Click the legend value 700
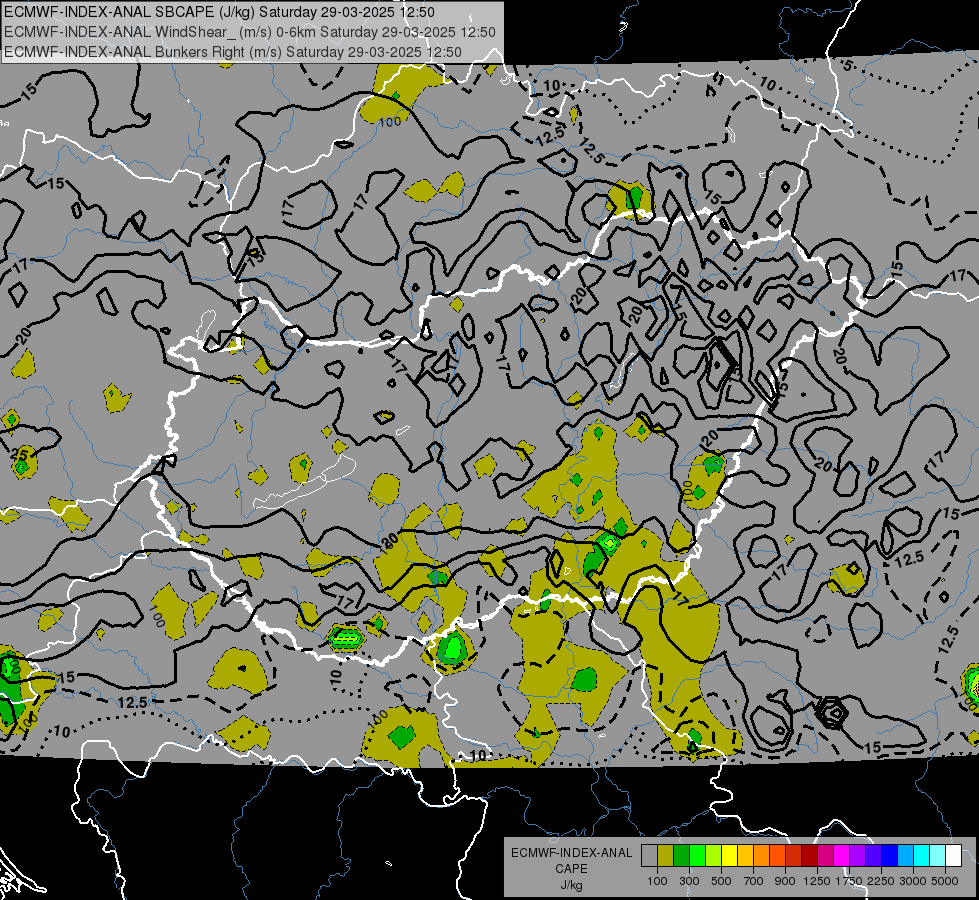 pos(754,881)
